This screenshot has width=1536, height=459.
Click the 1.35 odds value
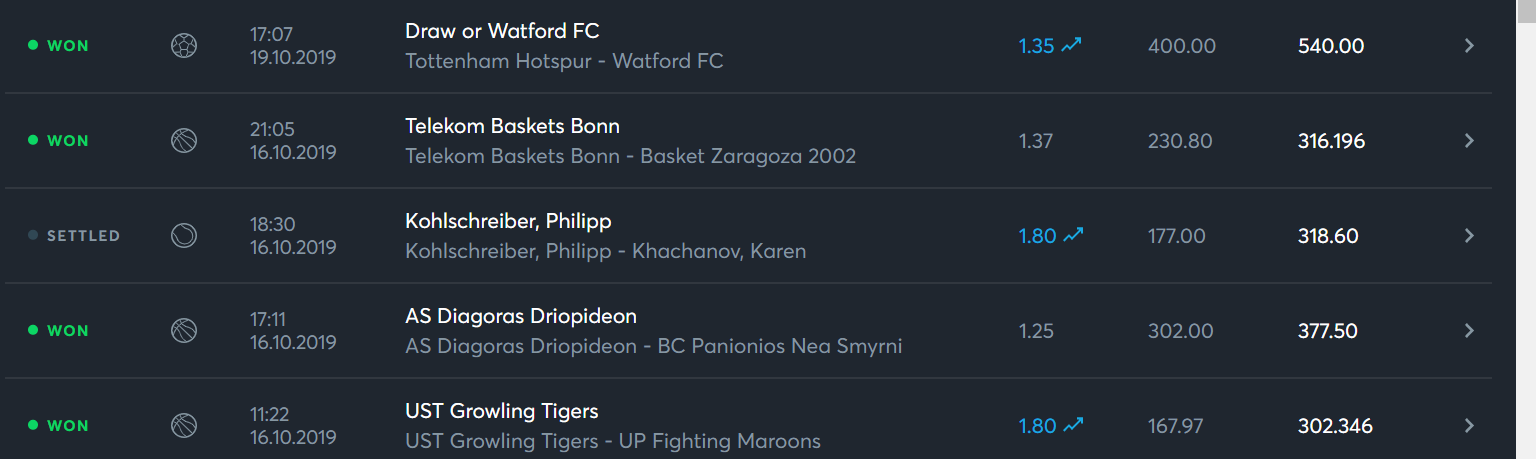pyautogui.click(x=1036, y=46)
